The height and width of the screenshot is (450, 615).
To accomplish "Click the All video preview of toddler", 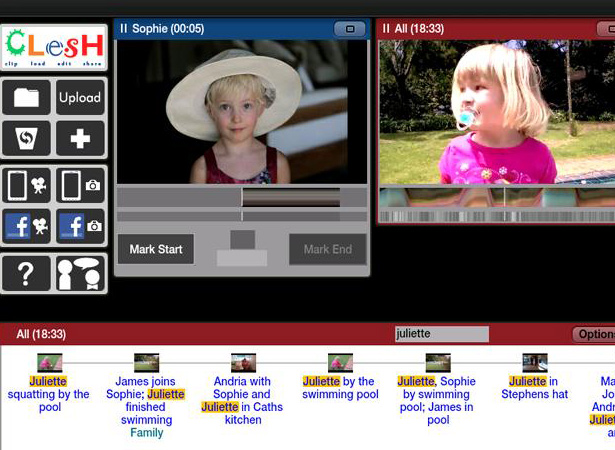I will pyautogui.click(x=497, y=112).
